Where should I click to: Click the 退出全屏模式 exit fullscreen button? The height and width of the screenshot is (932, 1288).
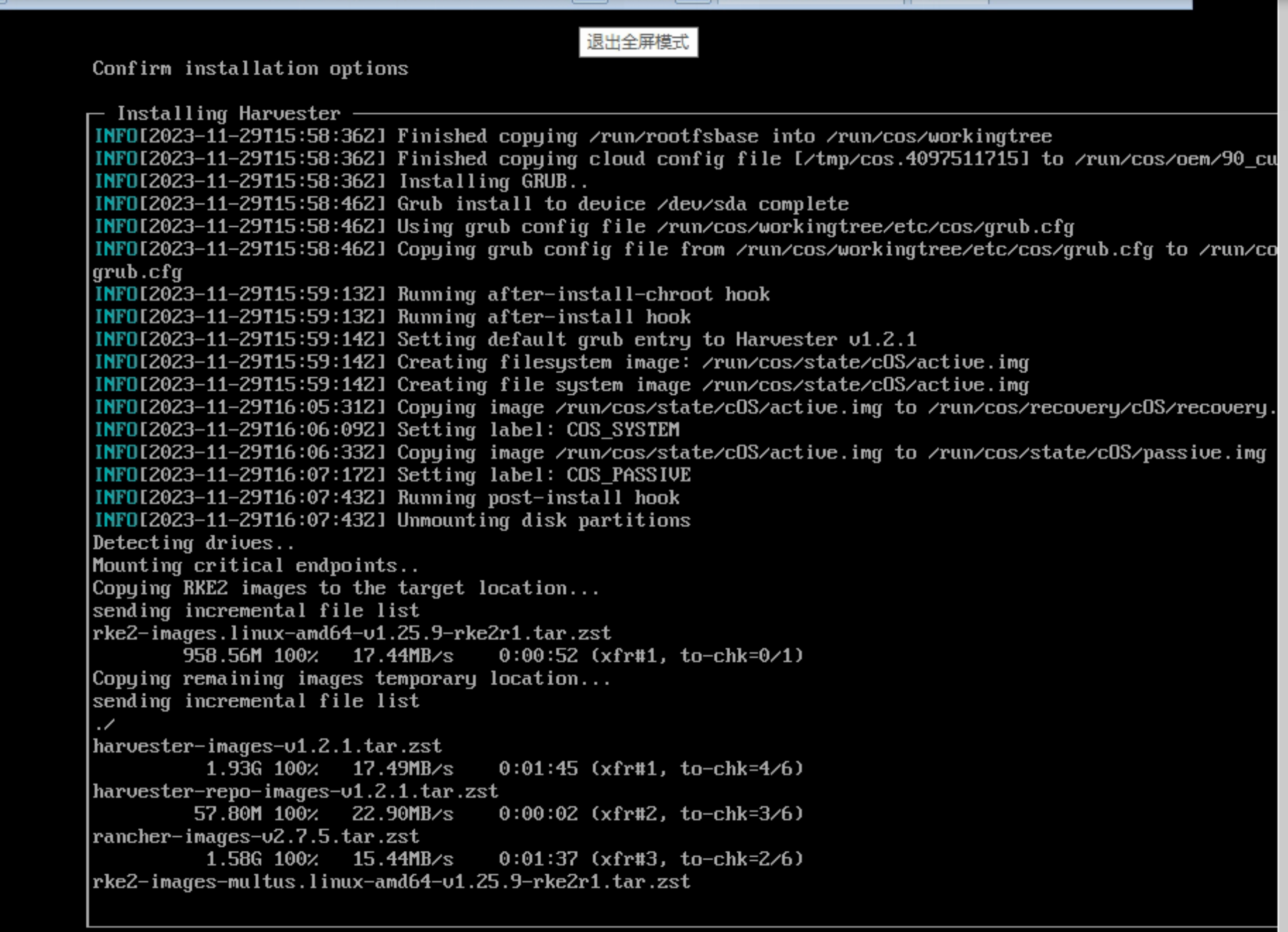[638, 42]
